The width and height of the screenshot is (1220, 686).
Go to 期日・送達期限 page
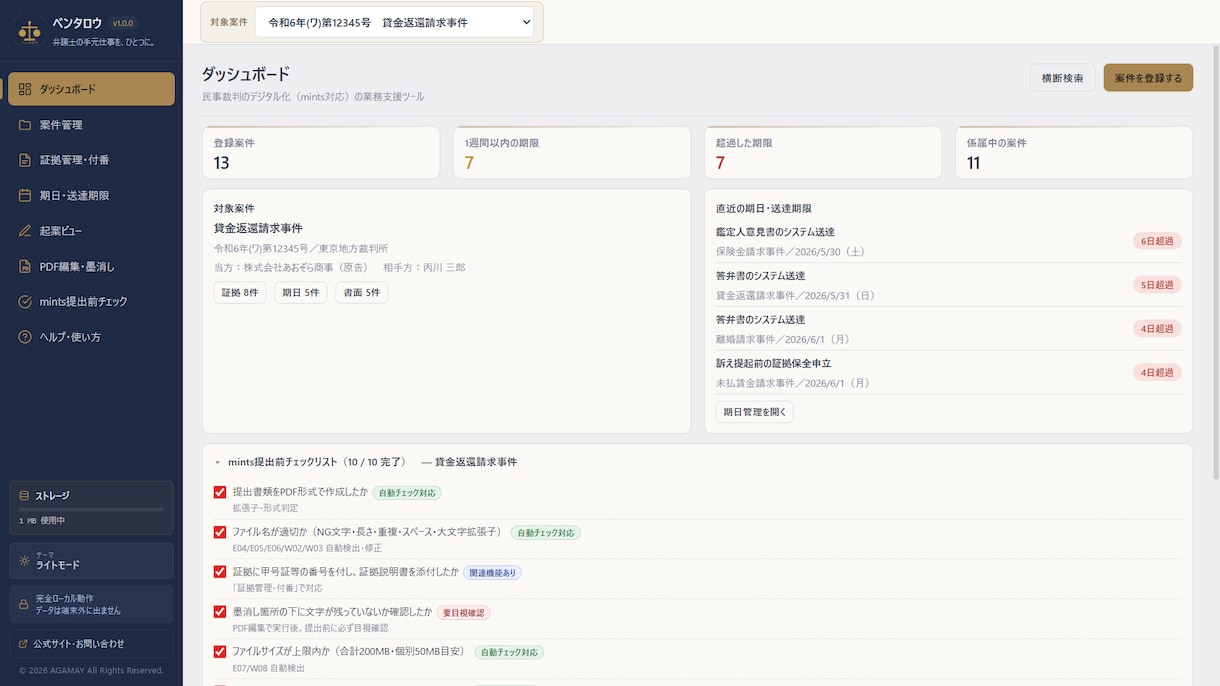click(91, 195)
